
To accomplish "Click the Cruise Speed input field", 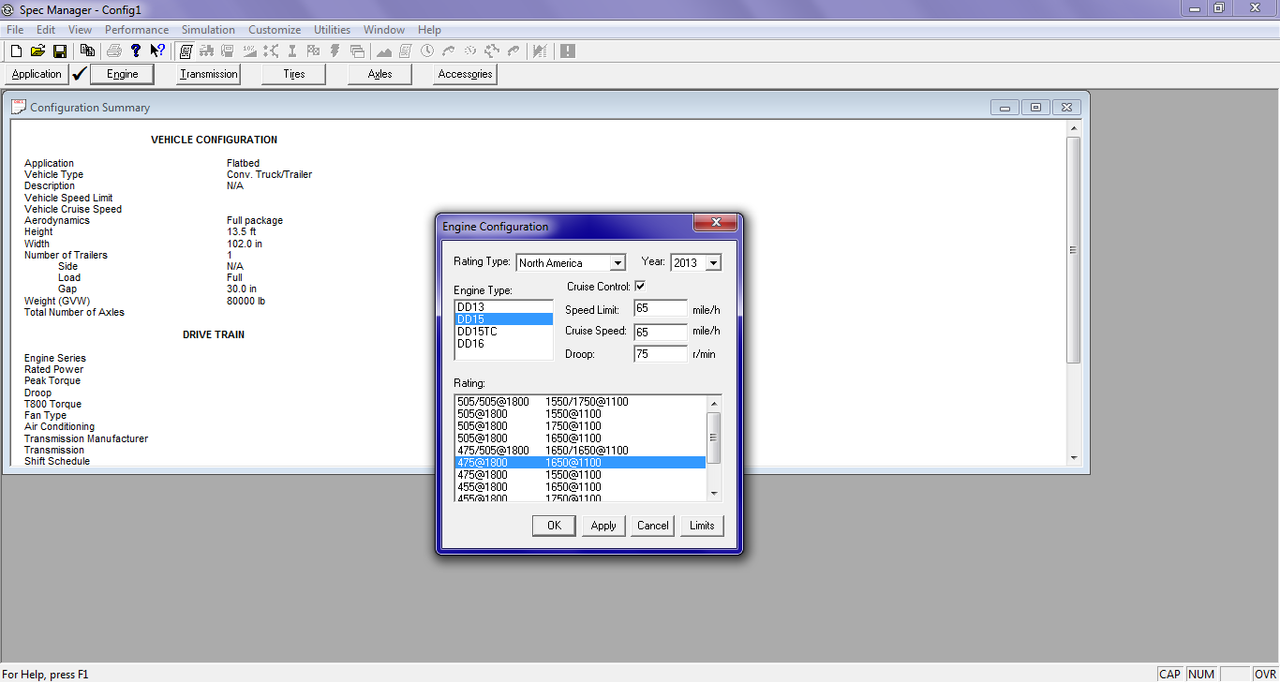I will tap(660, 331).
